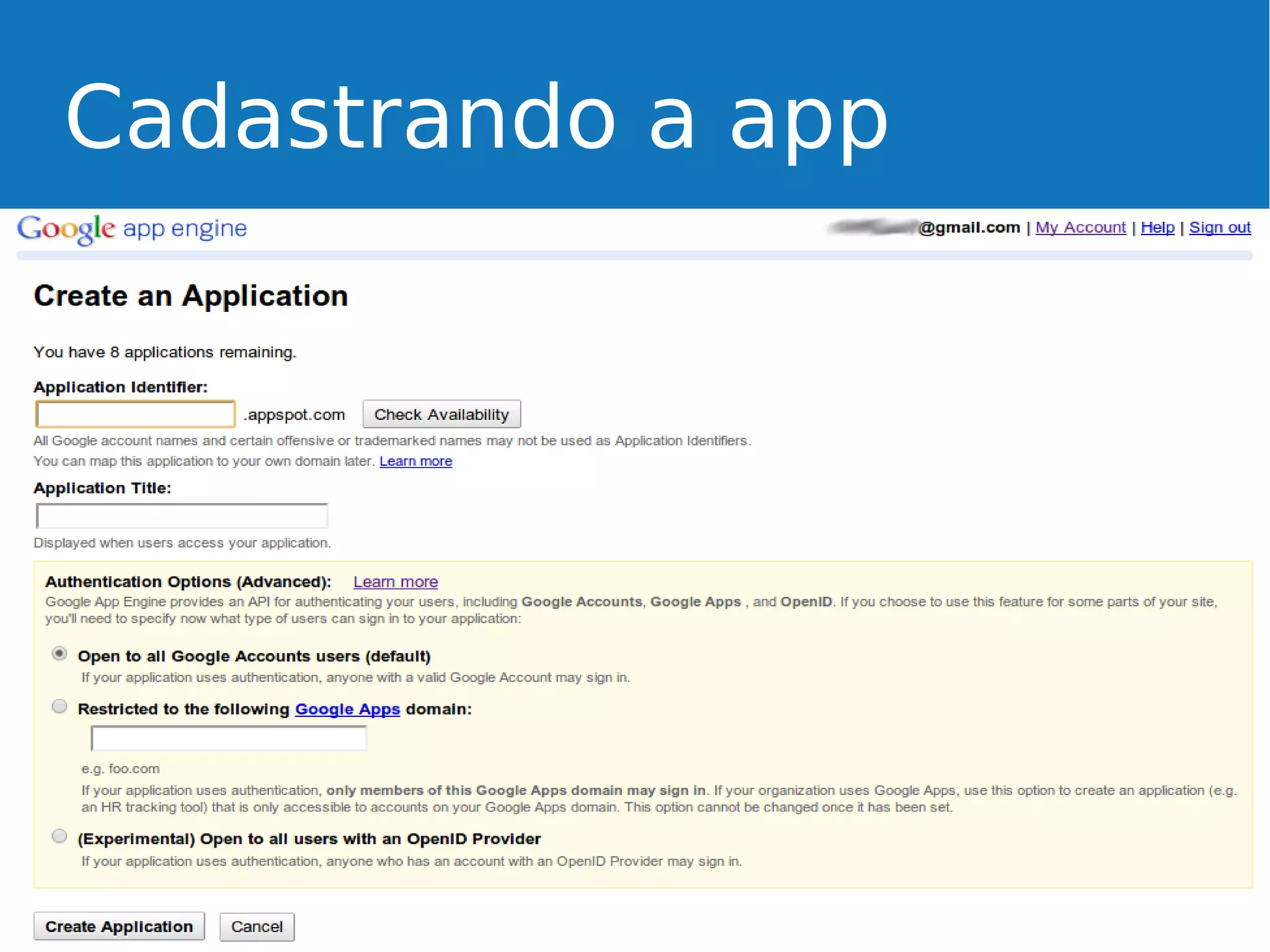
Task: Click the 'Create an Application' heading
Action: click(x=190, y=296)
